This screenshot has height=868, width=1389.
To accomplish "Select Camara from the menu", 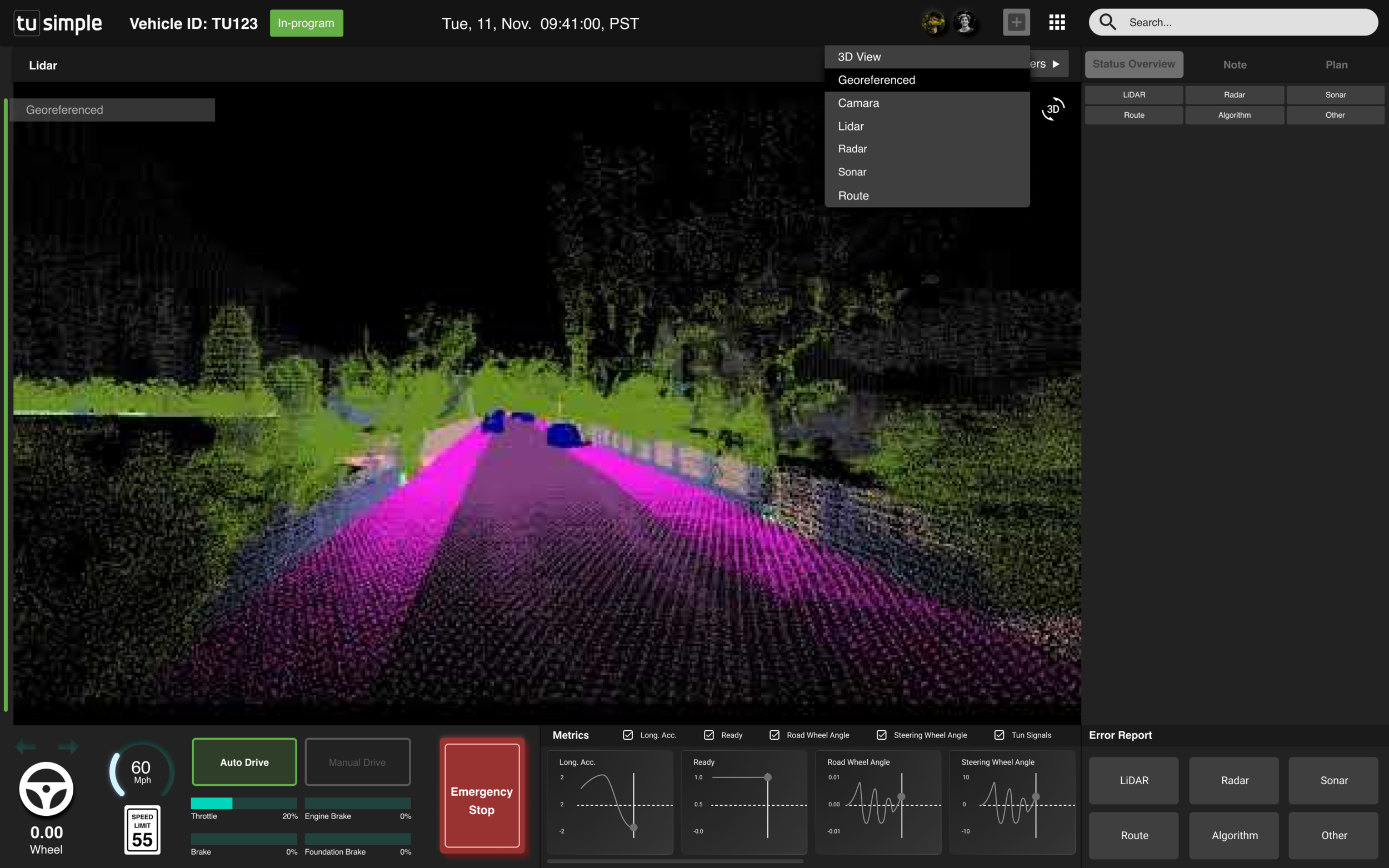I will (927, 103).
